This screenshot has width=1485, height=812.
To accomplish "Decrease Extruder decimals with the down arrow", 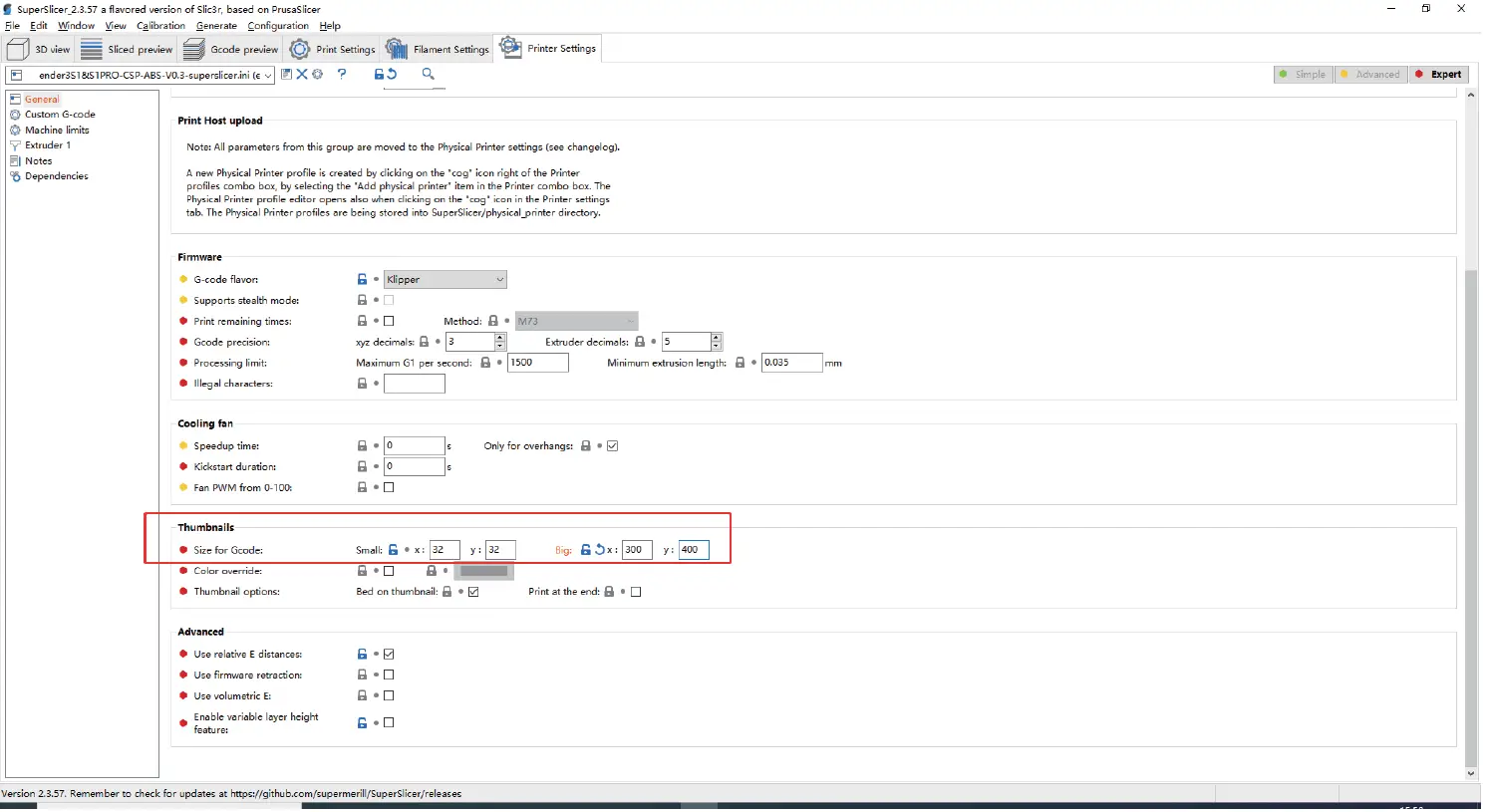I will tap(717, 347).
